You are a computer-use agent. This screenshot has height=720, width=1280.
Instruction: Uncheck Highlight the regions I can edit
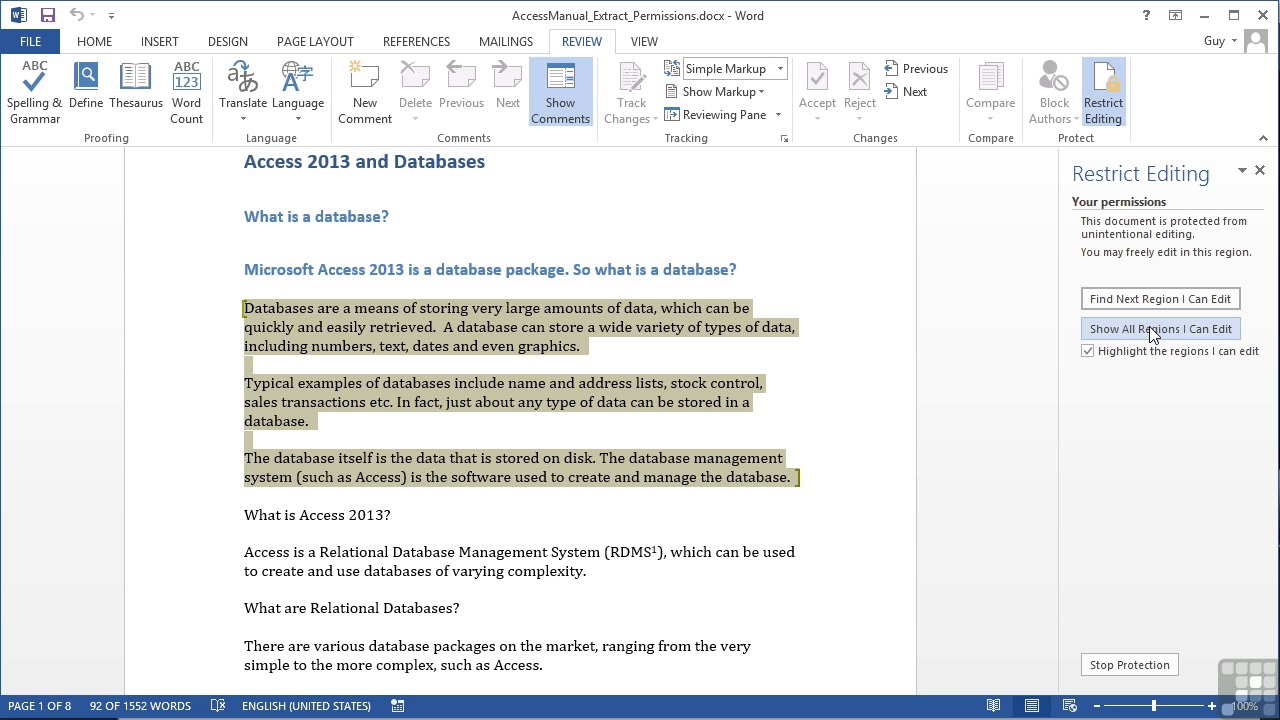tap(1088, 351)
